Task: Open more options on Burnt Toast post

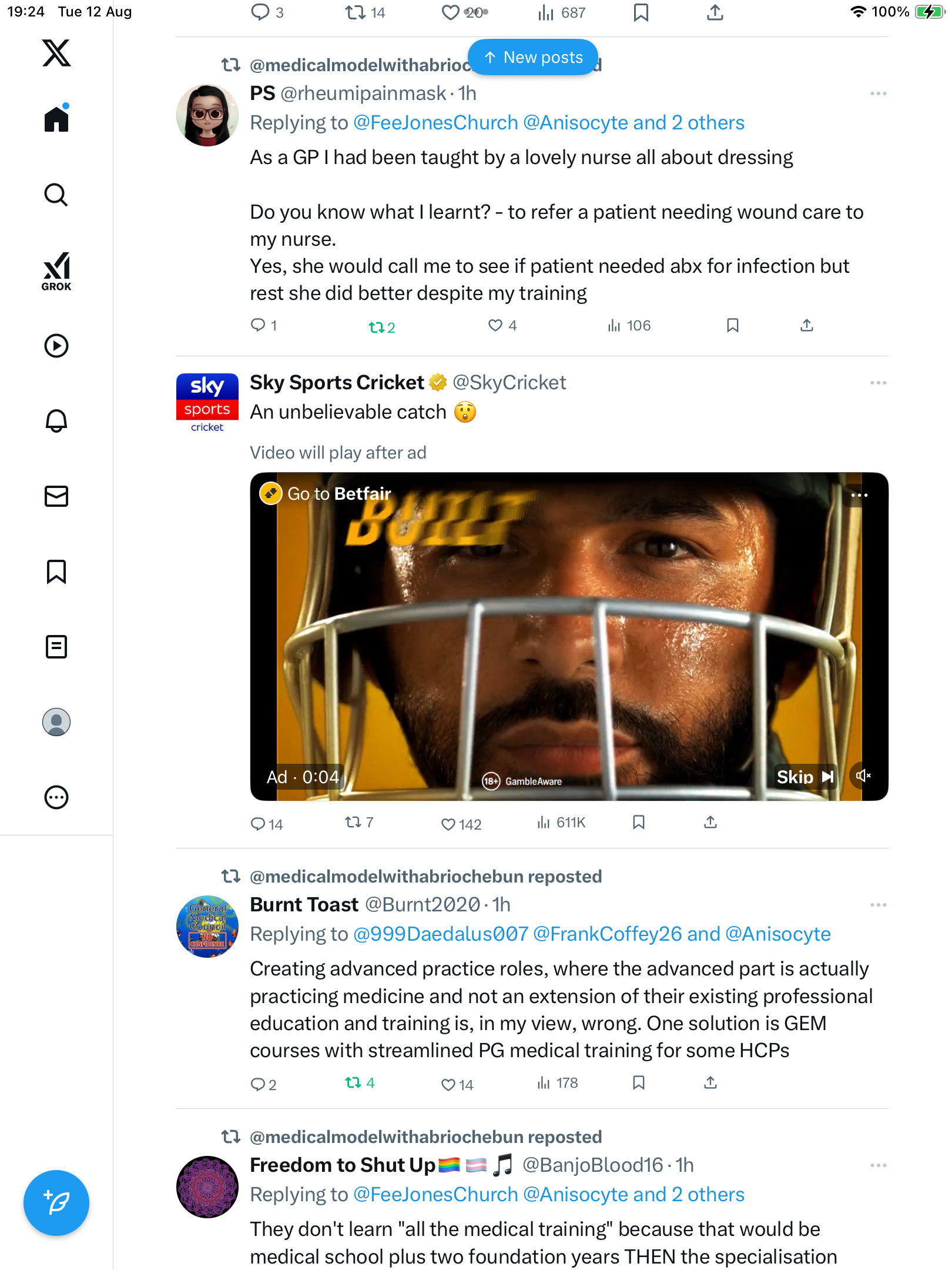Action: [x=878, y=905]
